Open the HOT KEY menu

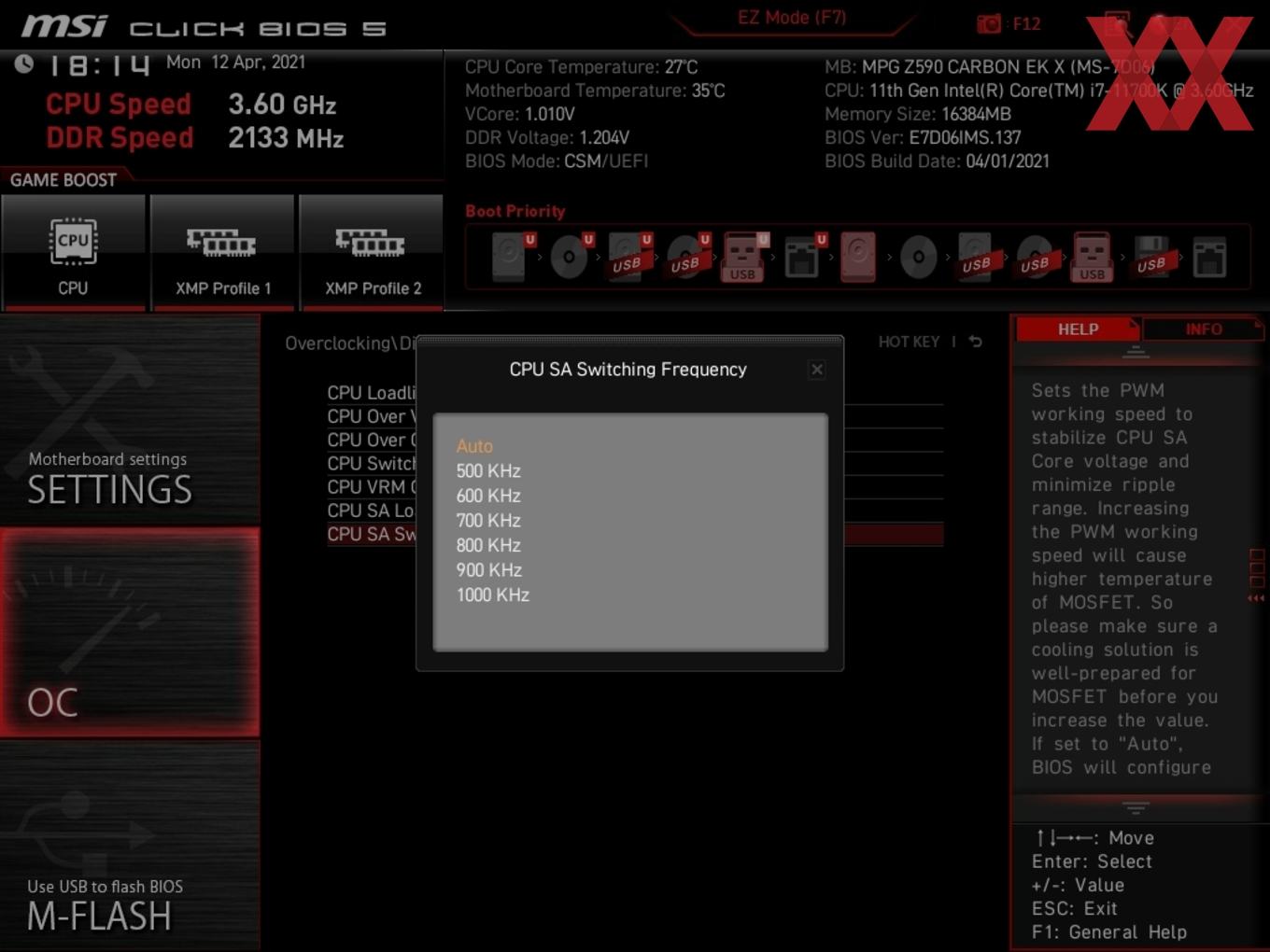(x=909, y=342)
